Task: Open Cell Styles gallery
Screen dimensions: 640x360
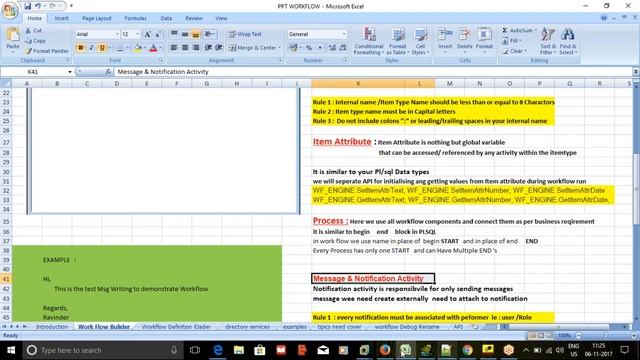Action: (420, 41)
